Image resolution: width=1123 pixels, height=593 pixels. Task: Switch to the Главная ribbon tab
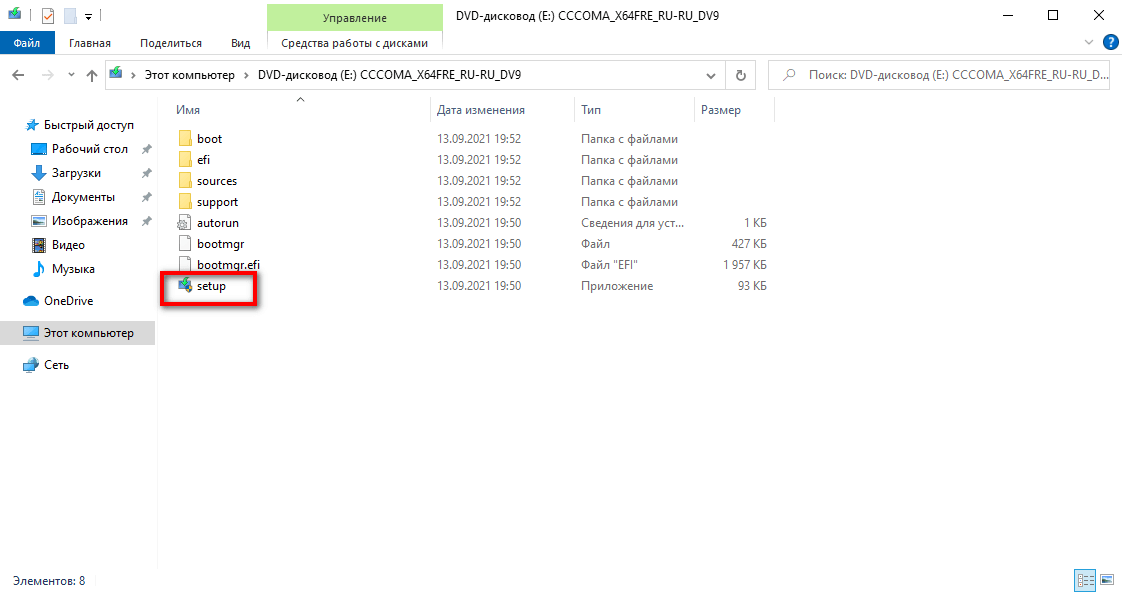click(x=90, y=43)
